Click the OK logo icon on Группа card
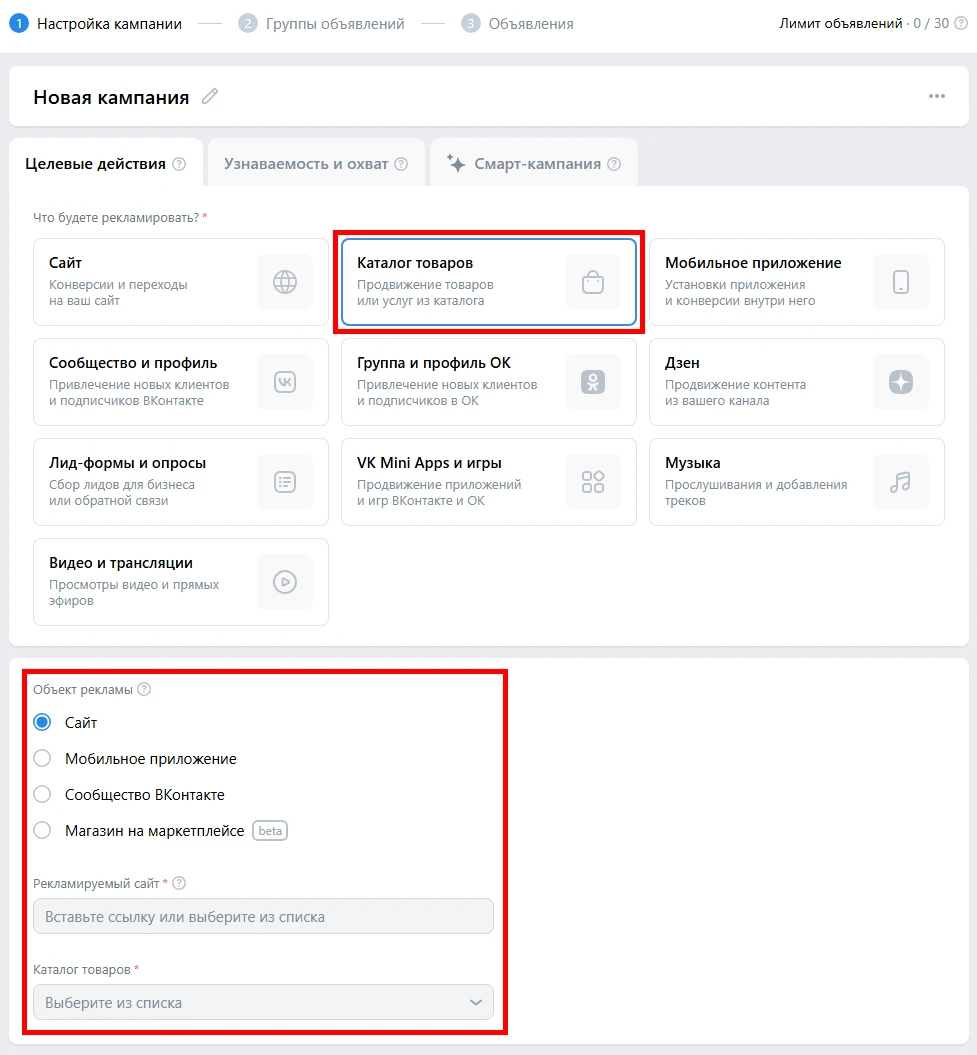 click(593, 382)
